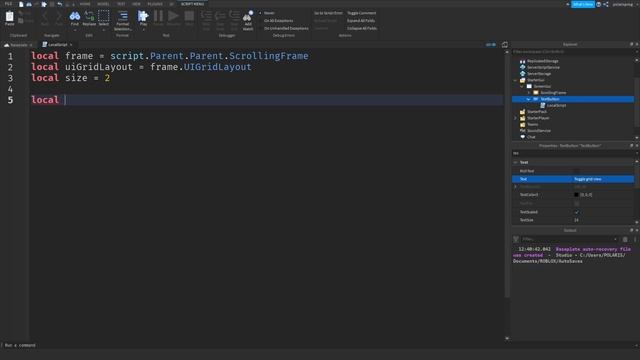
Task: Select StarterPack in the Explorer
Action: point(537,111)
